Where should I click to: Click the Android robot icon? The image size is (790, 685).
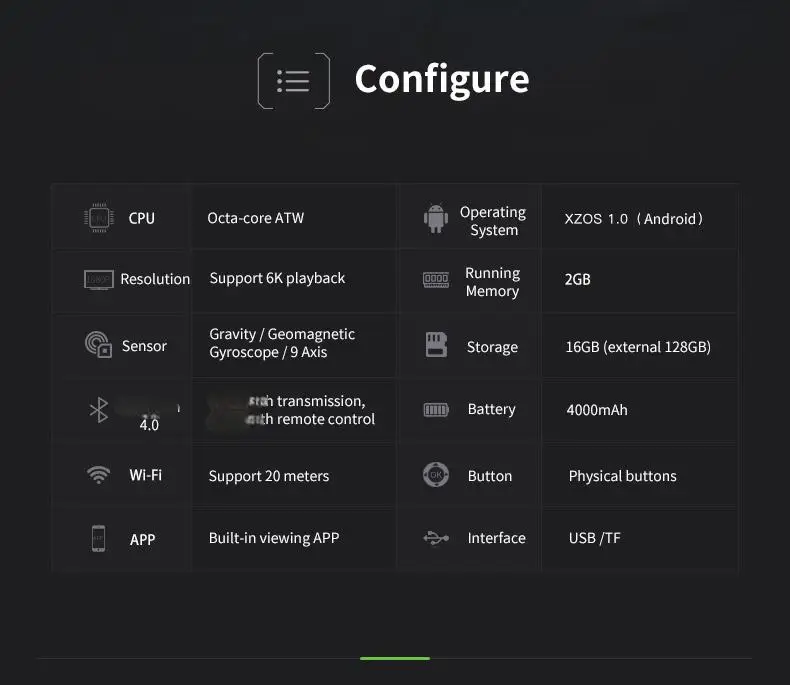(x=436, y=218)
